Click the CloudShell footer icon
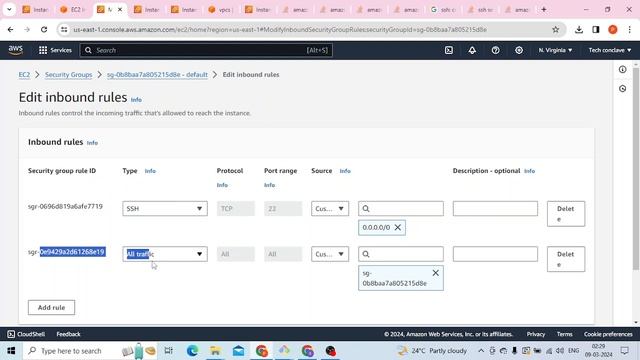 coord(11,334)
